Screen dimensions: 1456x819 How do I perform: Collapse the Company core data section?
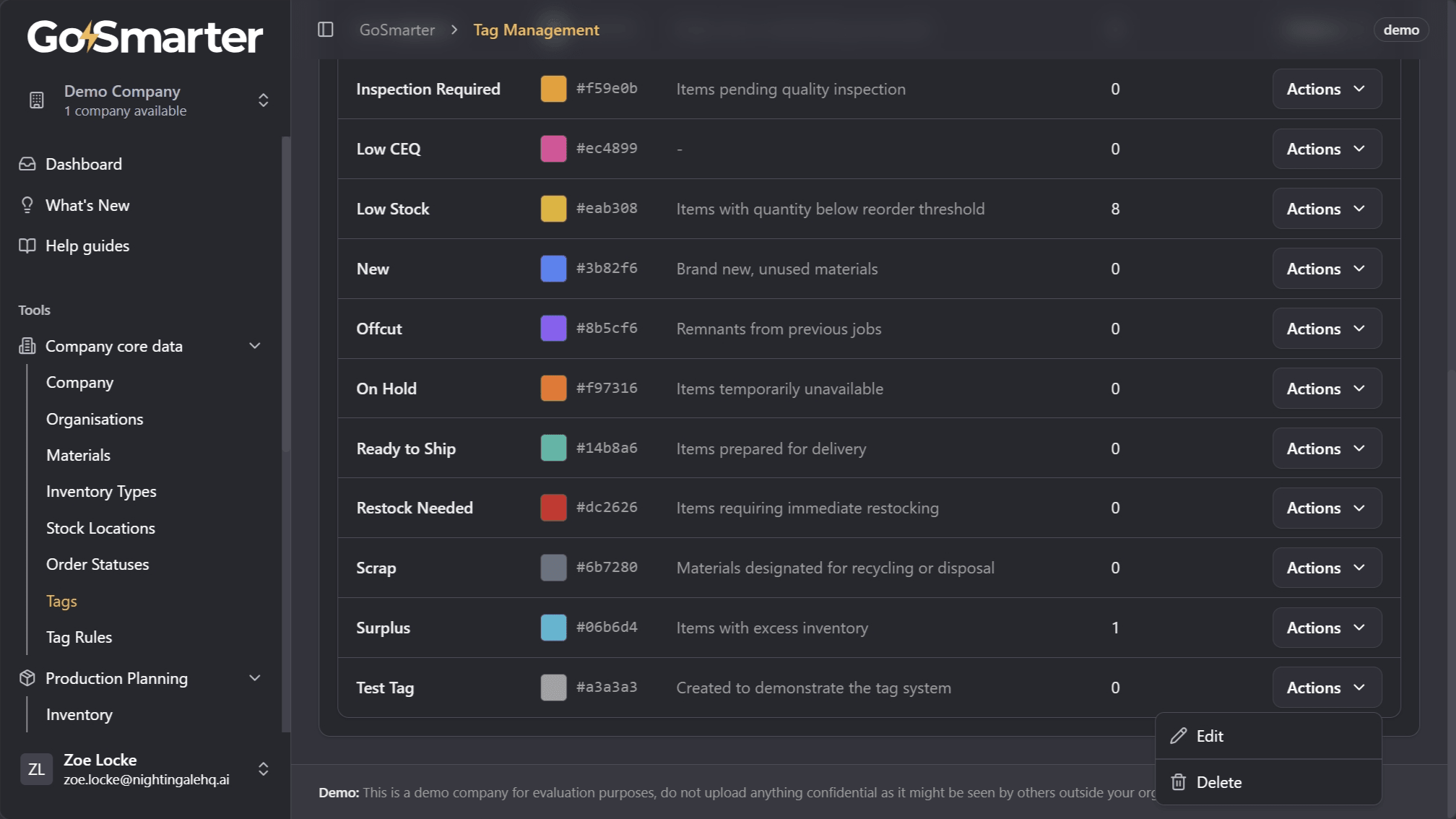254,346
